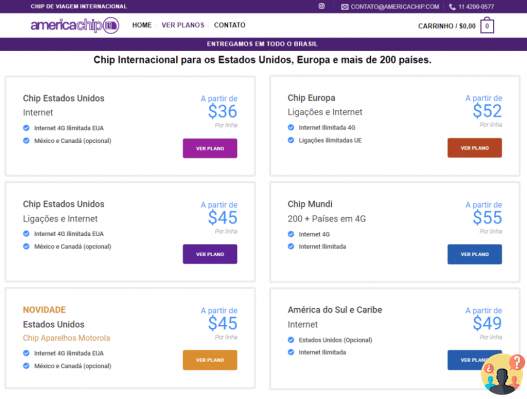527x399 pixels.
Task: Open VER PLANOS menu item
Action: pos(183,25)
